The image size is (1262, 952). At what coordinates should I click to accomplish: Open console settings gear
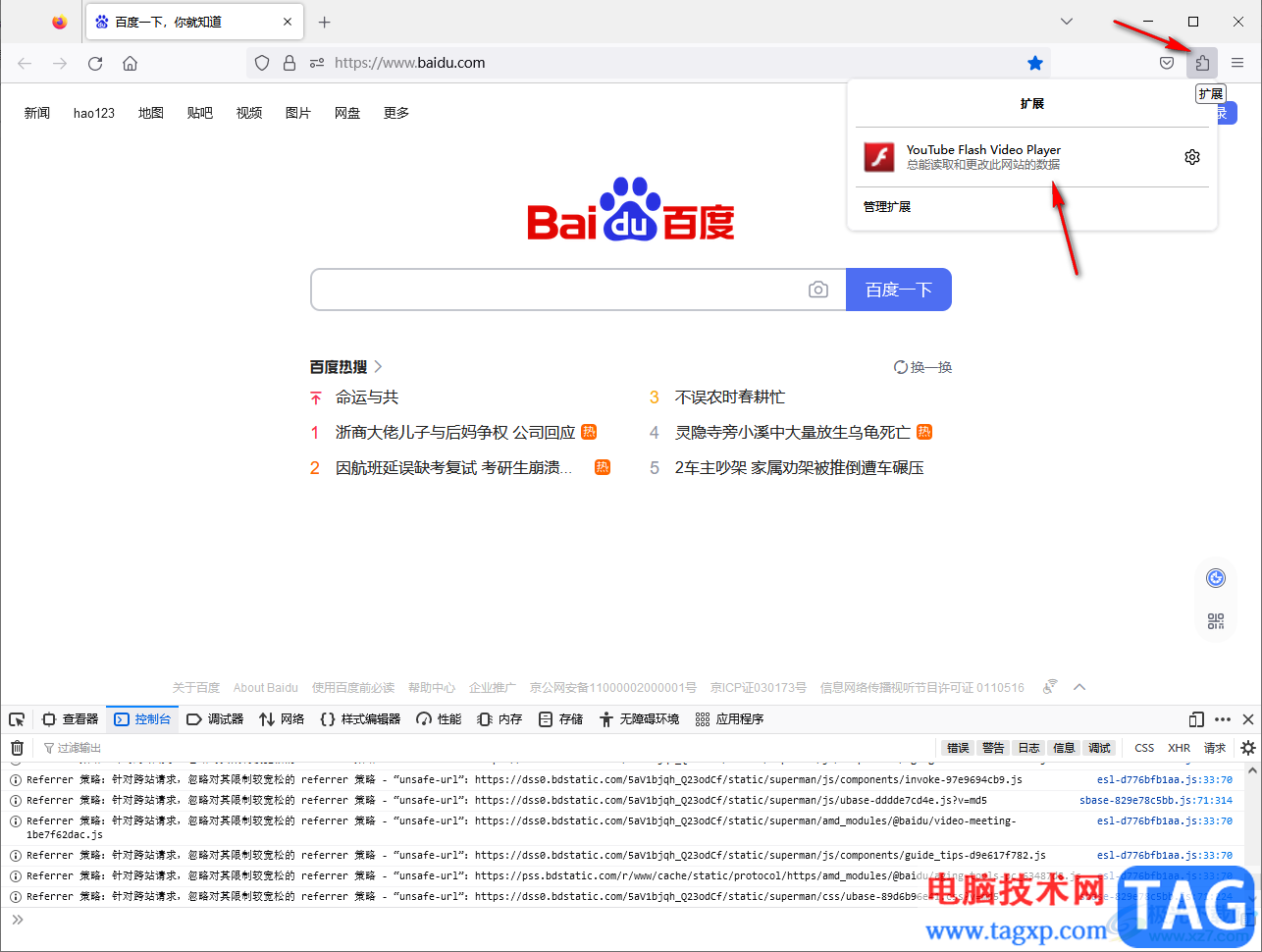click(1248, 748)
